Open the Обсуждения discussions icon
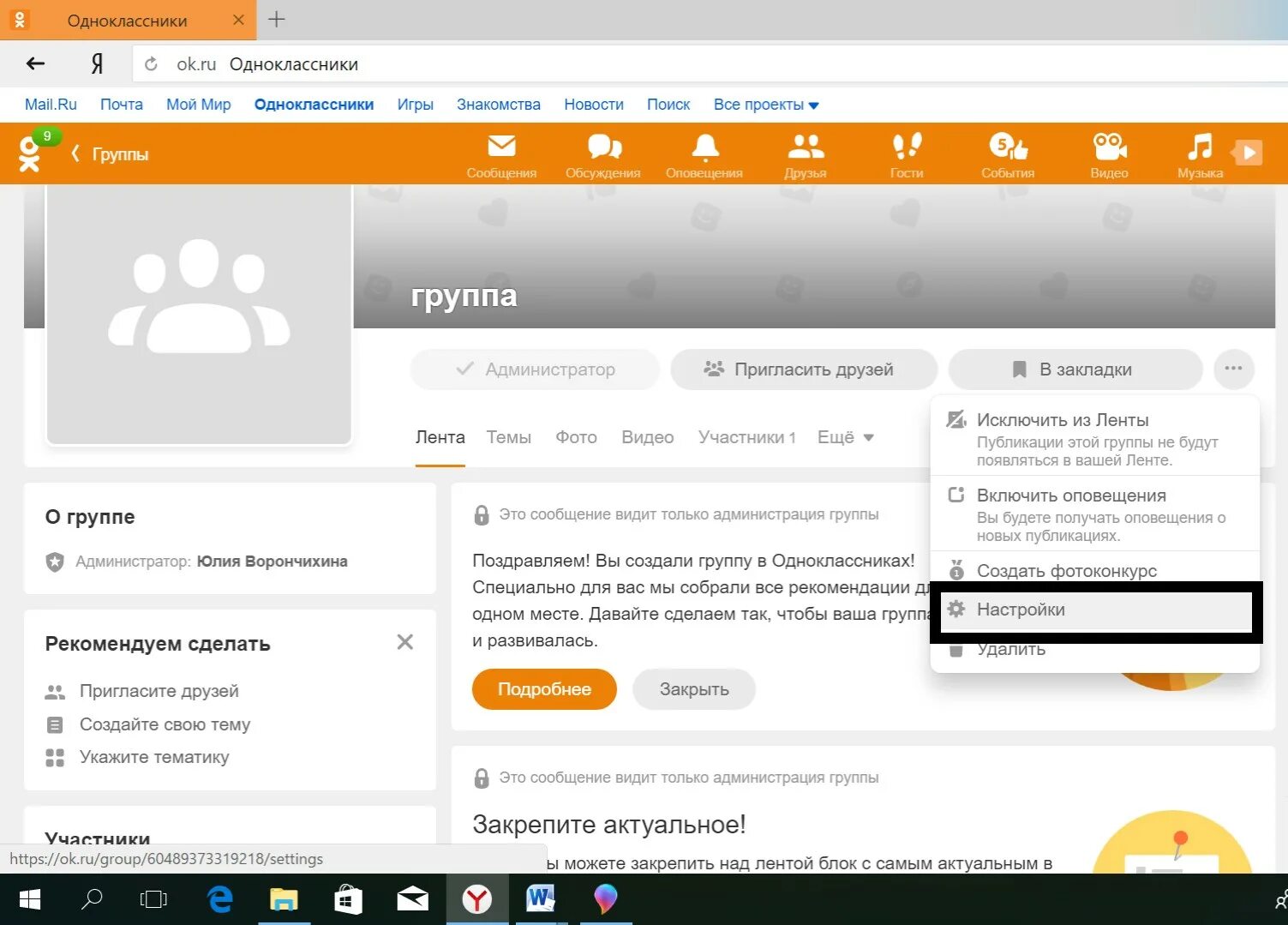This screenshot has width=1288, height=925. pyautogui.click(x=603, y=155)
